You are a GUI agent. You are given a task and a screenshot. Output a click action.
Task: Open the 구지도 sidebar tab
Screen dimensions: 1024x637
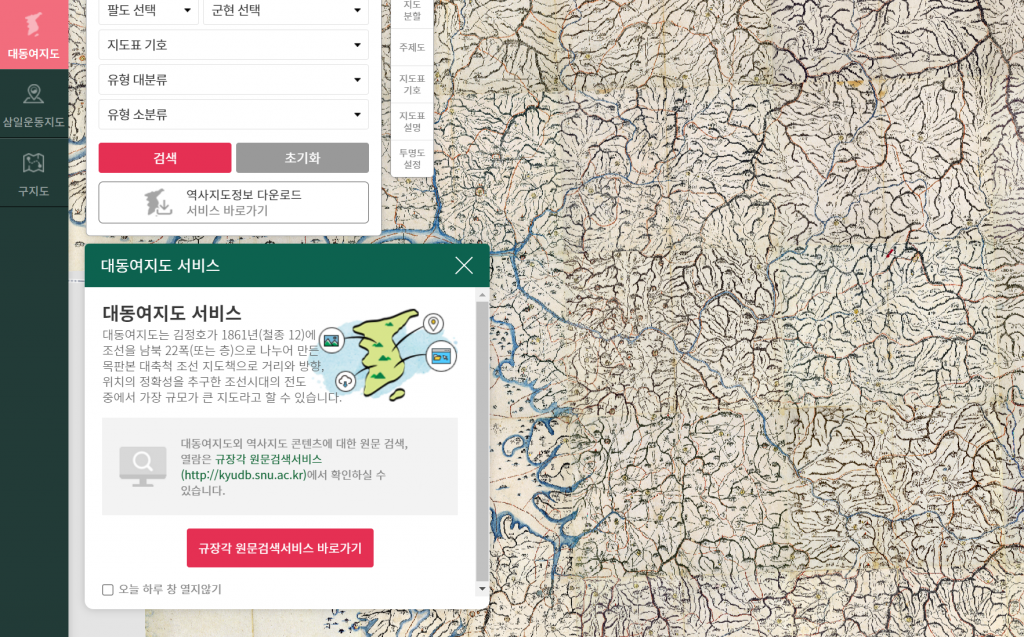34,173
